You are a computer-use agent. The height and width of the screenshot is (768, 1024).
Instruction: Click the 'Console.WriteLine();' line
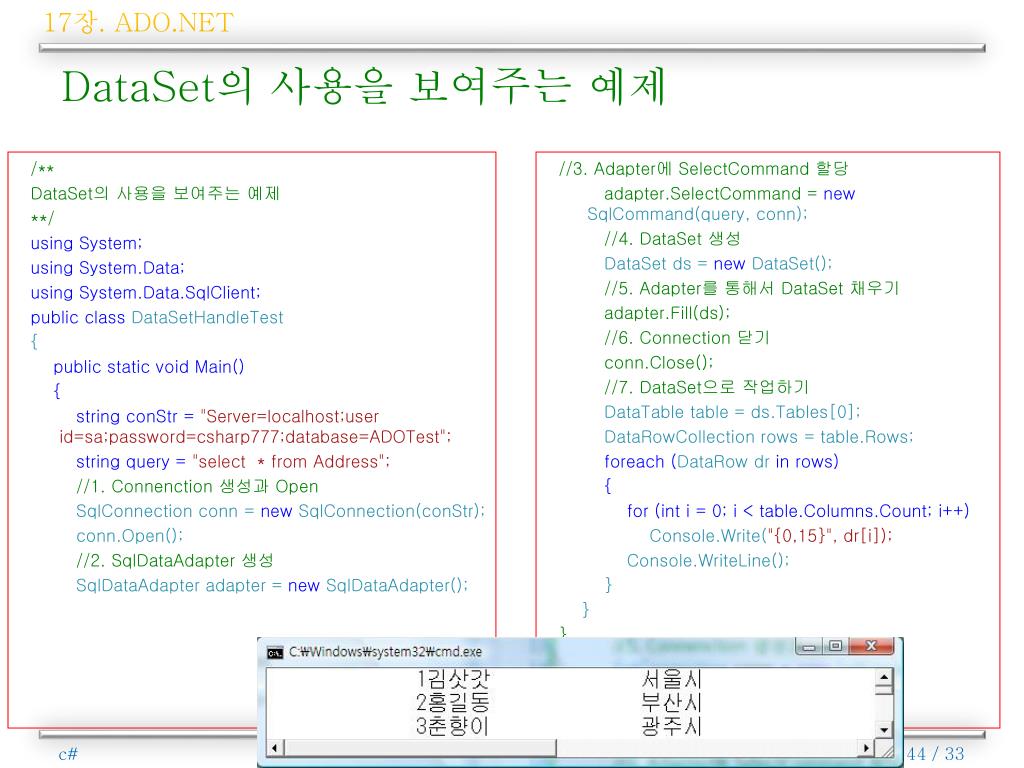click(708, 561)
